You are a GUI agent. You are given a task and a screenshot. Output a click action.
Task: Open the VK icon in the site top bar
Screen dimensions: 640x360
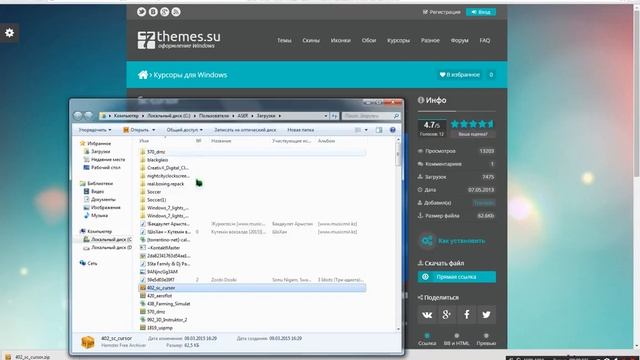pyautogui.click(x=153, y=12)
